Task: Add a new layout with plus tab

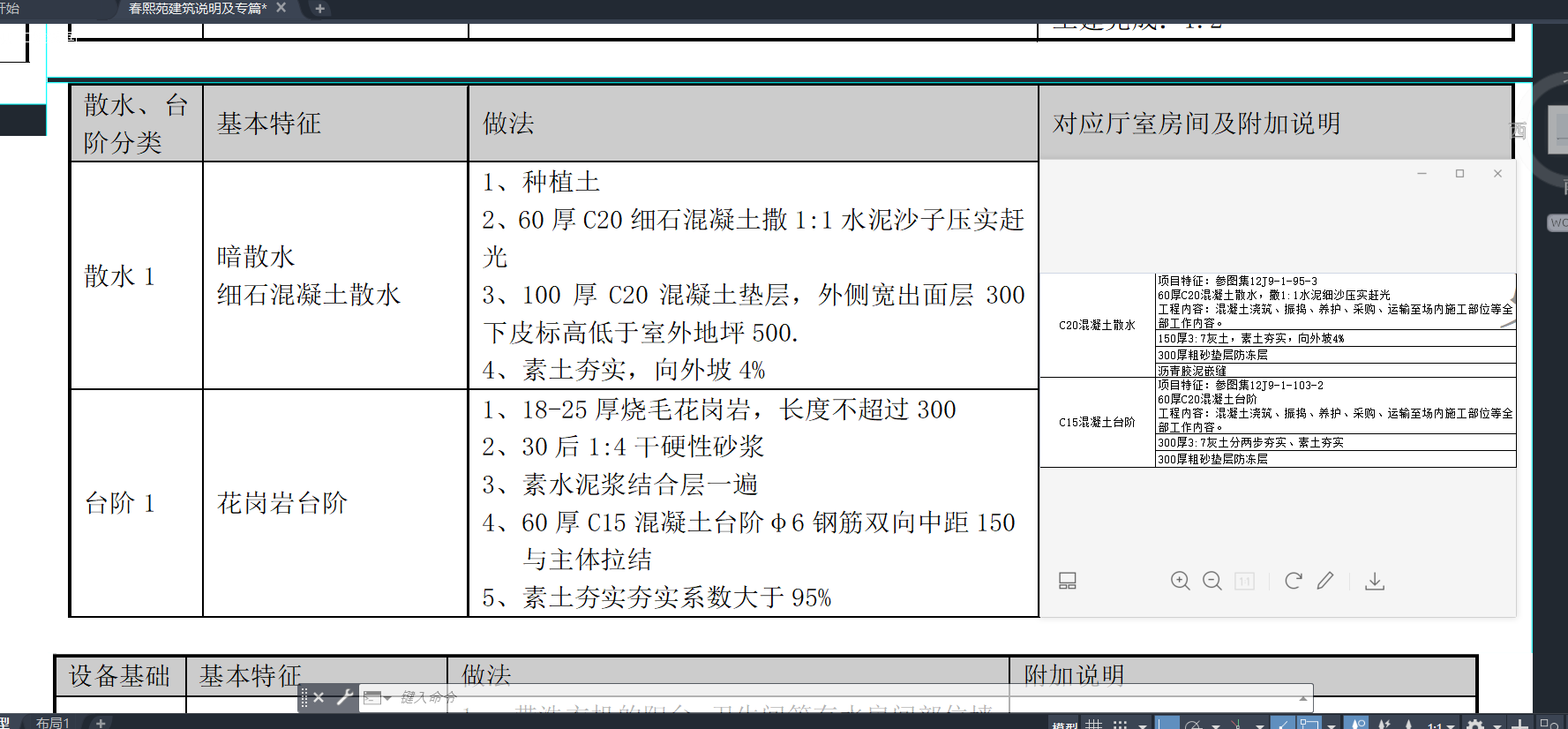Action: click(101, 723)
